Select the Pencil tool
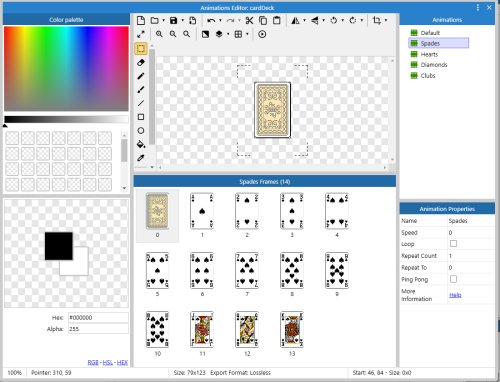This screenshot has height=382, width=500. 141,76
